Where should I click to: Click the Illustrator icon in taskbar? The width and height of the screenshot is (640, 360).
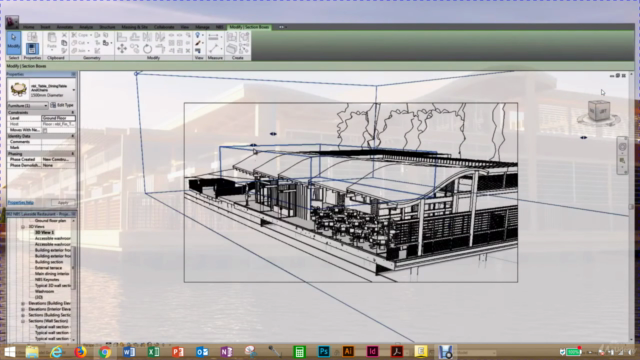click(348, 351)
